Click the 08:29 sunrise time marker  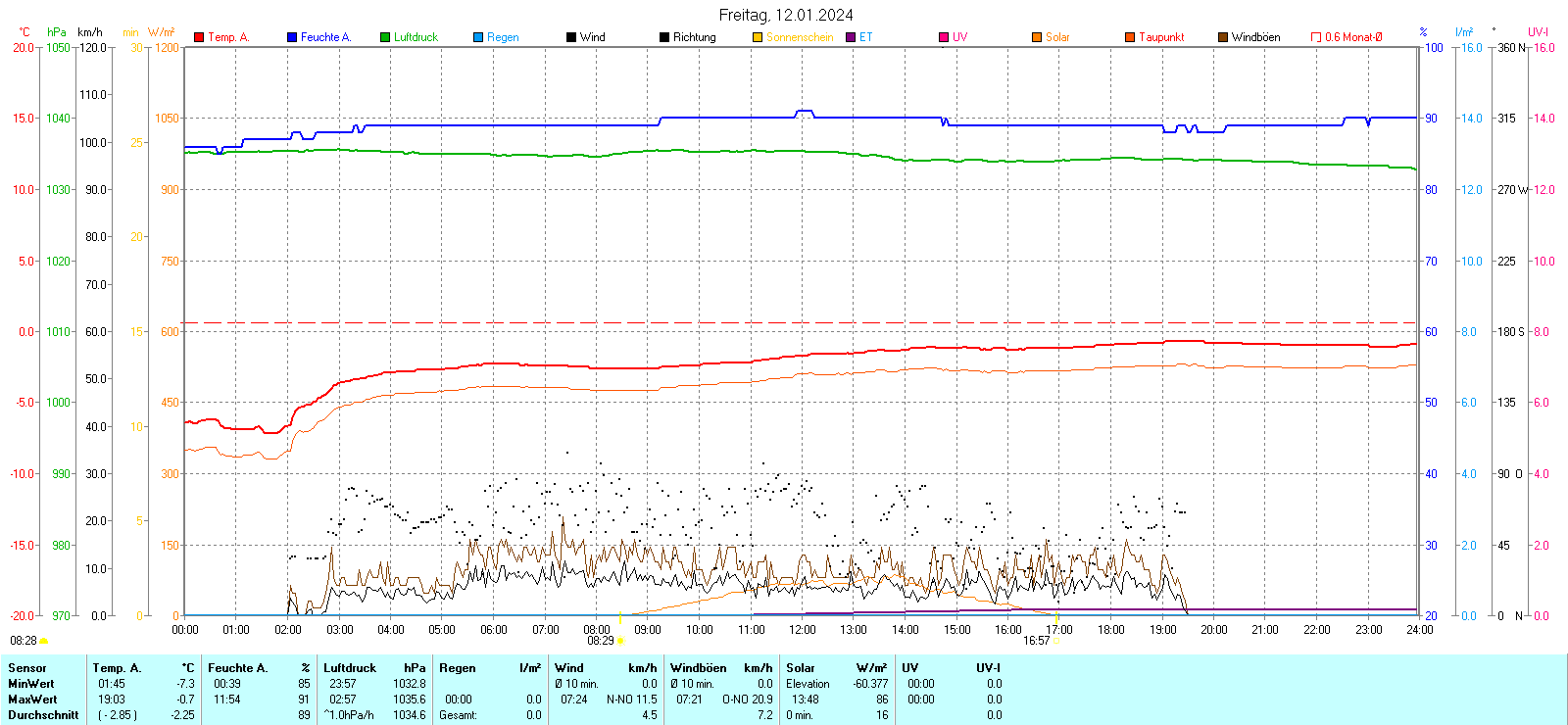600,641
